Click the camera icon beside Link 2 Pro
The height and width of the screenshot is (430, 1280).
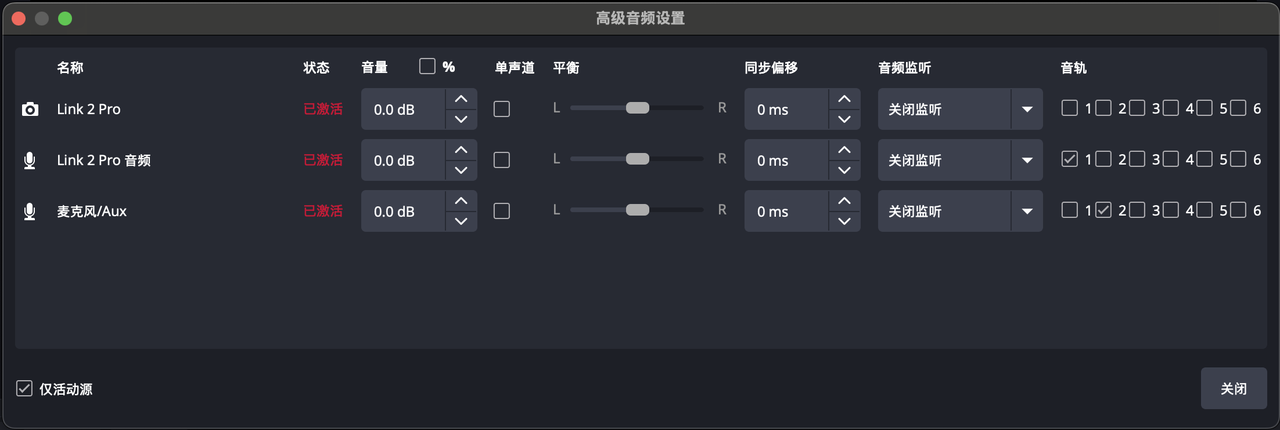[30, 109]
